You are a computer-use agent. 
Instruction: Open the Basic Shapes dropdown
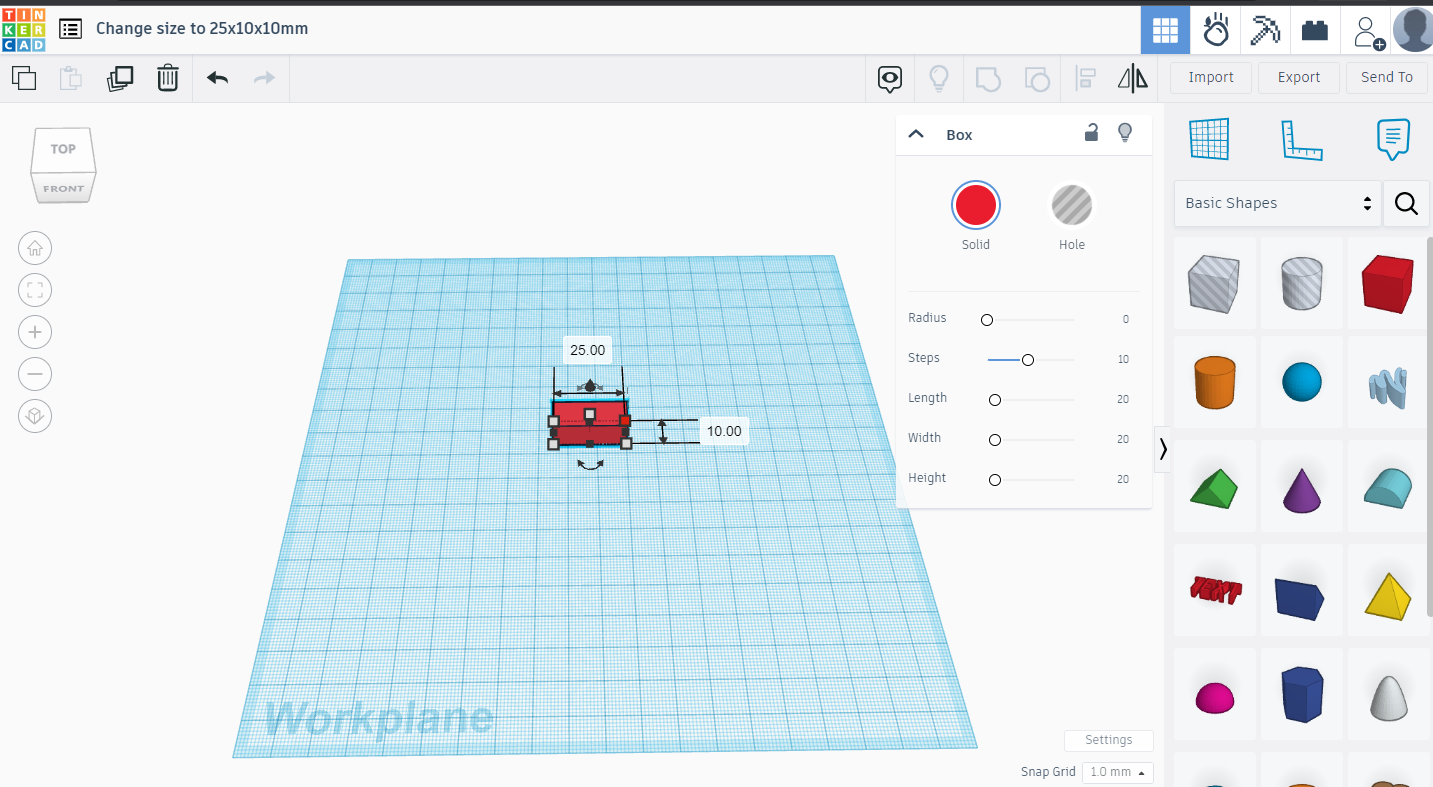1277,204
